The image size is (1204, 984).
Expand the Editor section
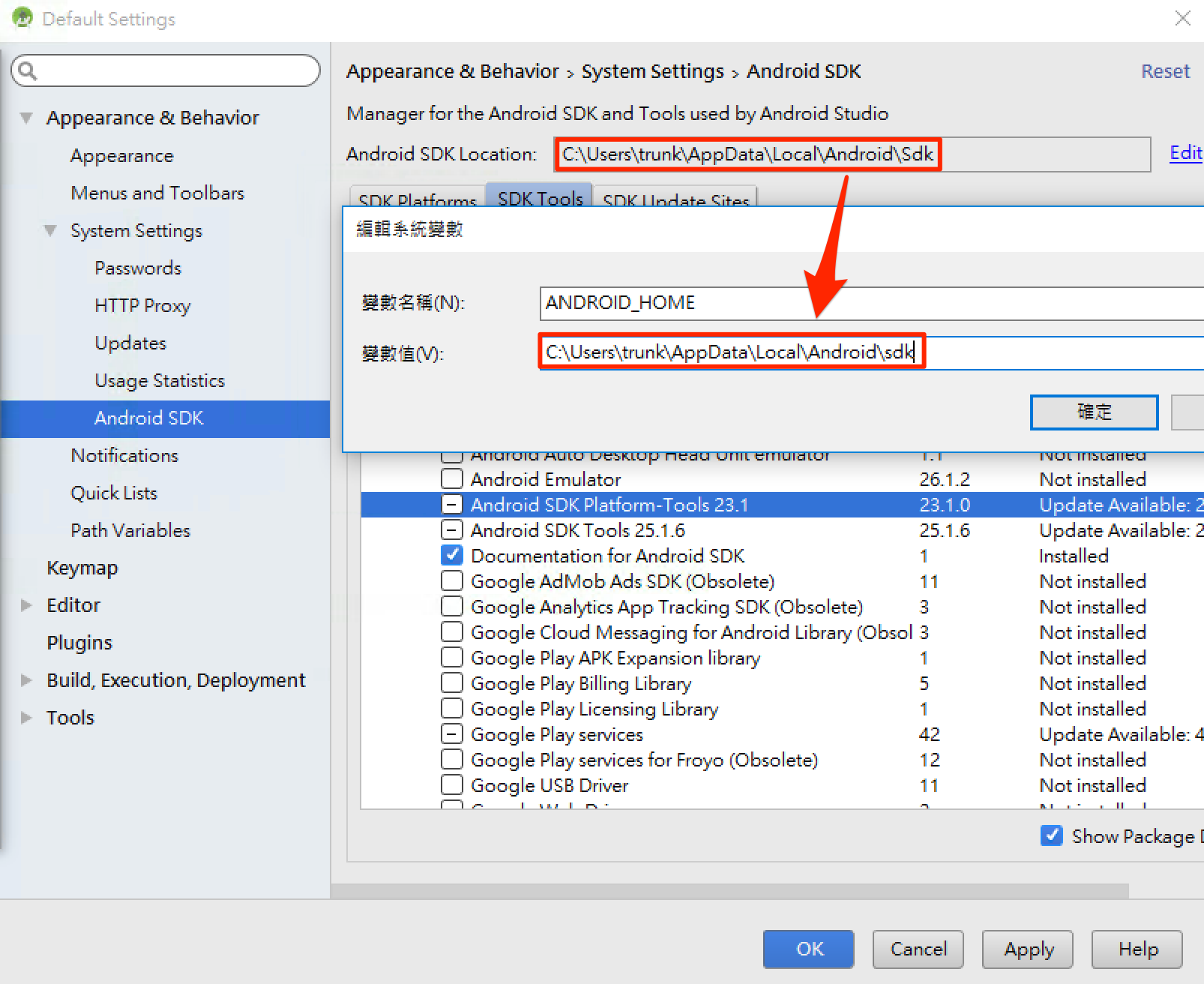click(26, 605)
